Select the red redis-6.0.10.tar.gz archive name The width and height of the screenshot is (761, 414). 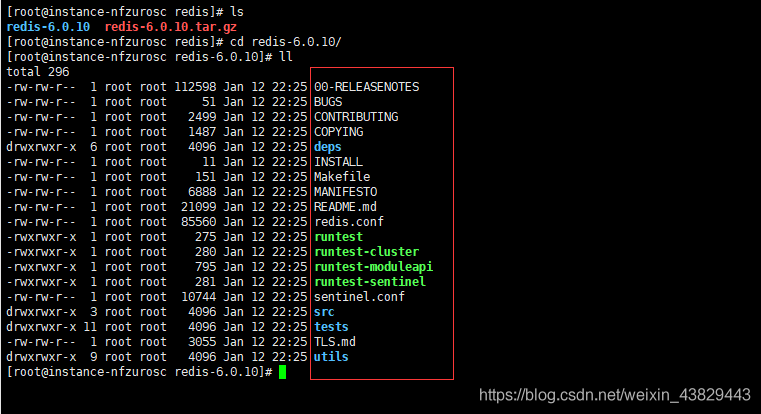tap(171, 27)
